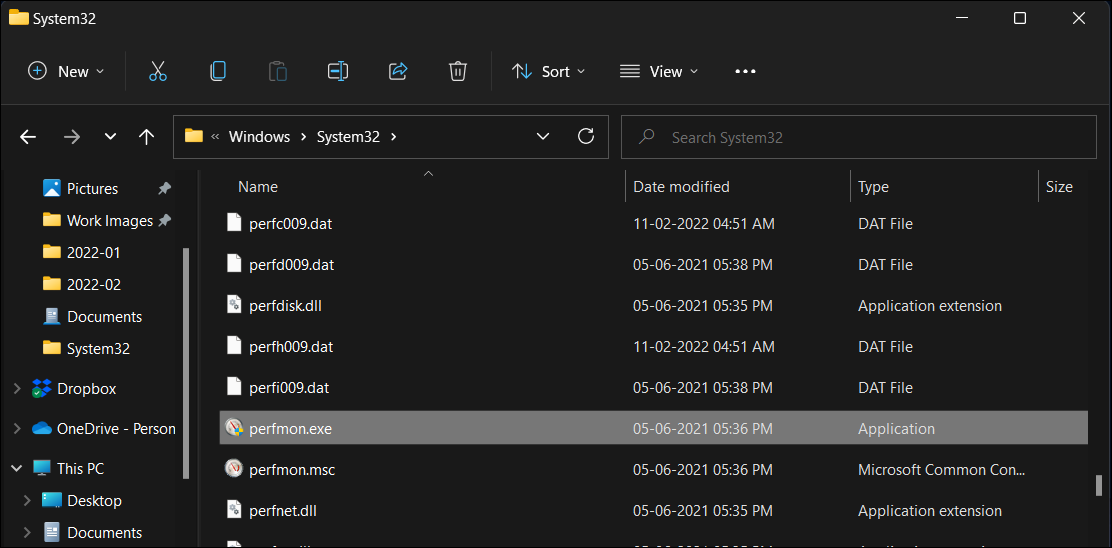Sort files by Date modified column

point(682,187)
